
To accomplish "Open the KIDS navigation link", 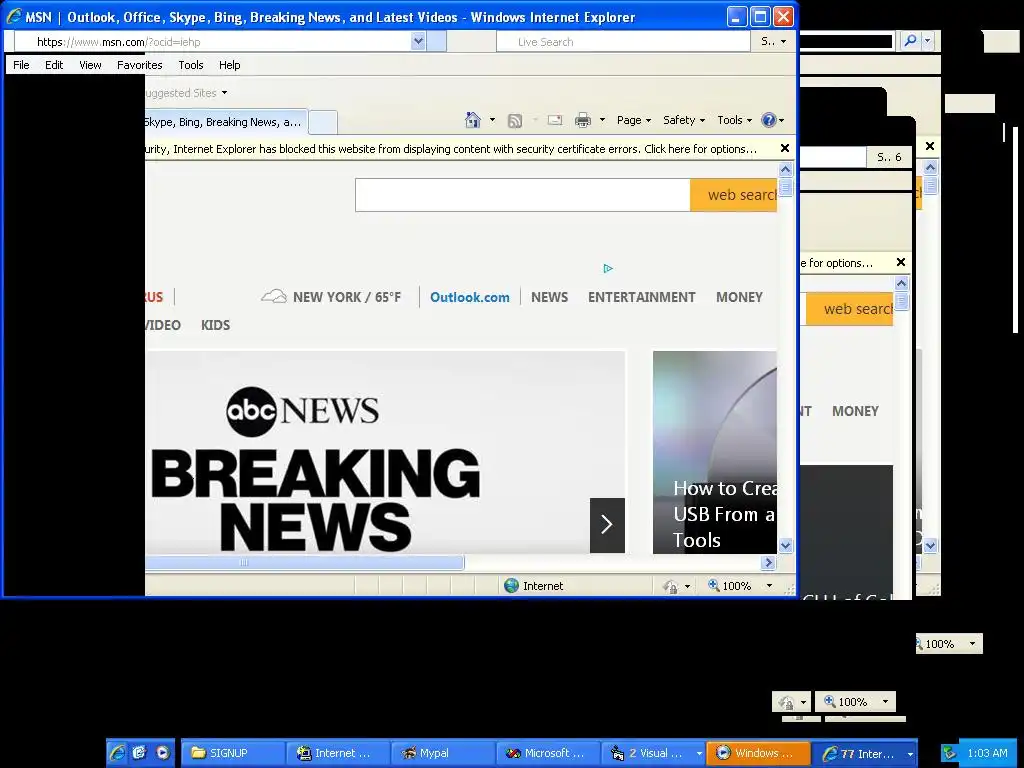I will tap(216, 325).
